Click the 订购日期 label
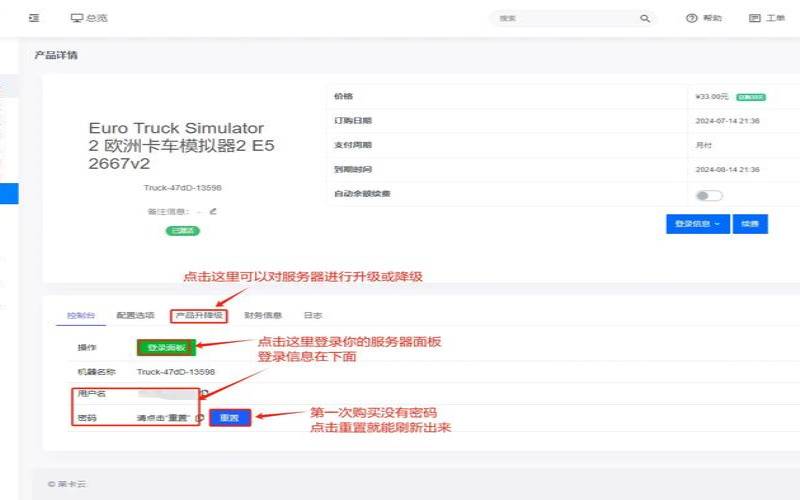This screenshot has height=500, width=800. coord(353,121)
